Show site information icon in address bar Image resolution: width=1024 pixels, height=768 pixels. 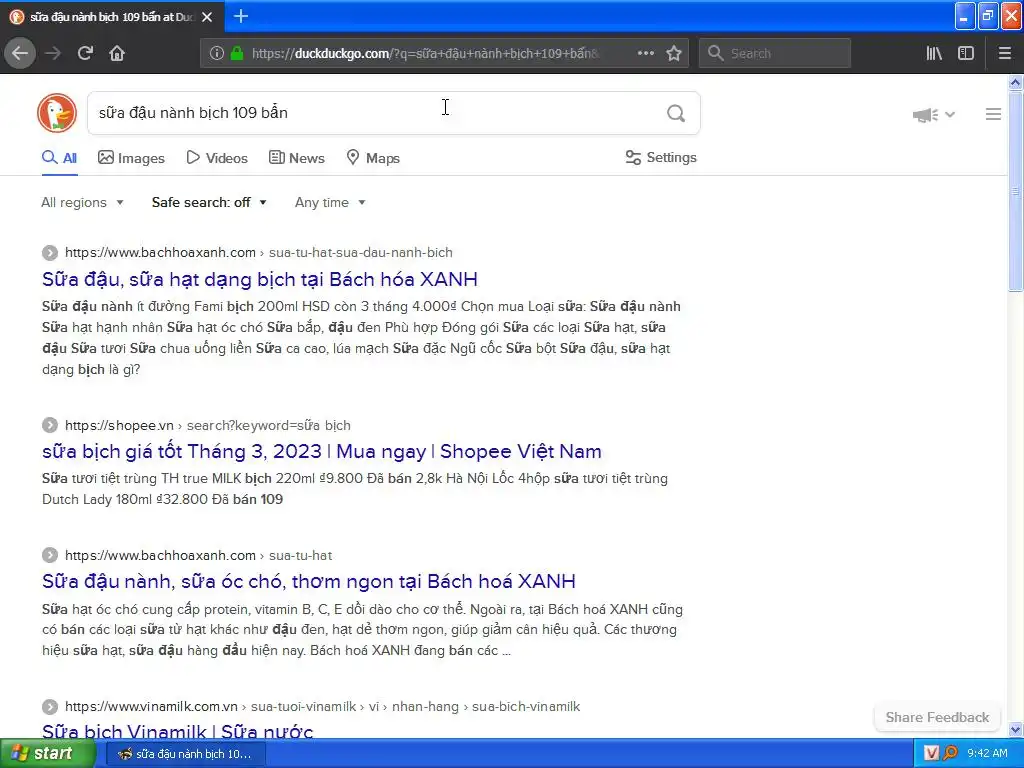tap(216, 53)
